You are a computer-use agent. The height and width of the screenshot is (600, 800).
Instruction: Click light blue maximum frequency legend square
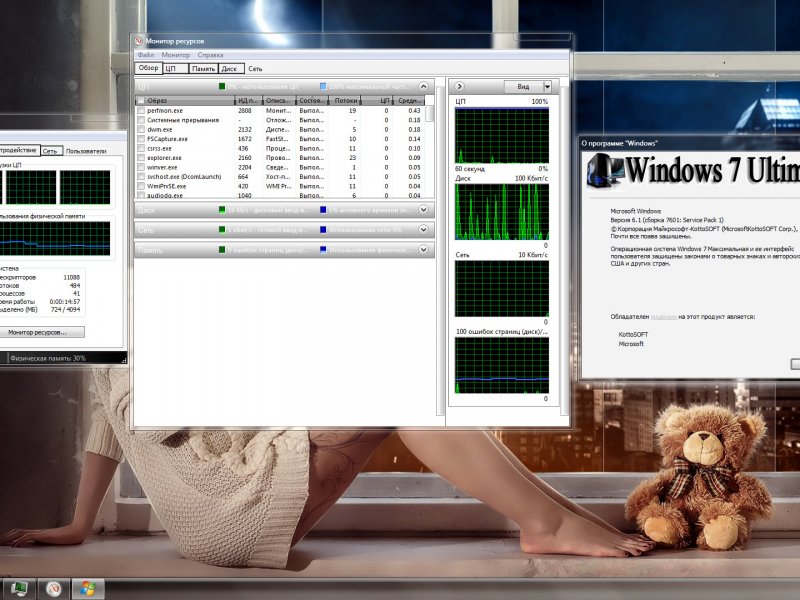(323, 86)
